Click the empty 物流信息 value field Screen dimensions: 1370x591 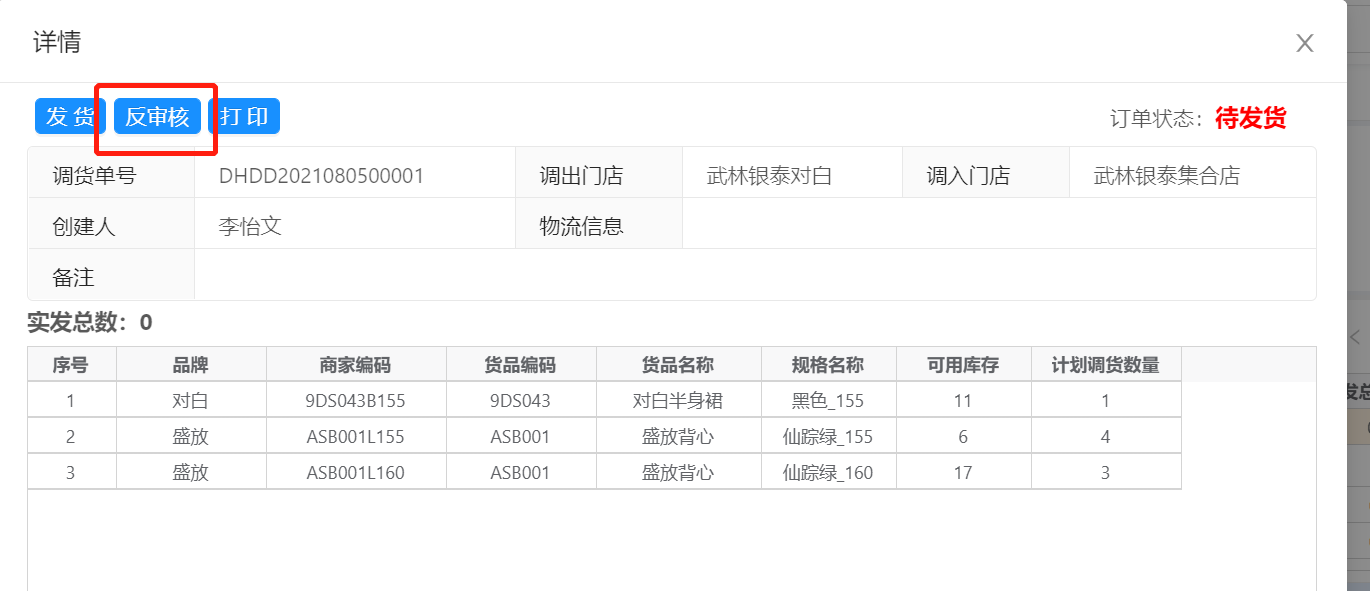pyautogui.click(x=998, y=226)
